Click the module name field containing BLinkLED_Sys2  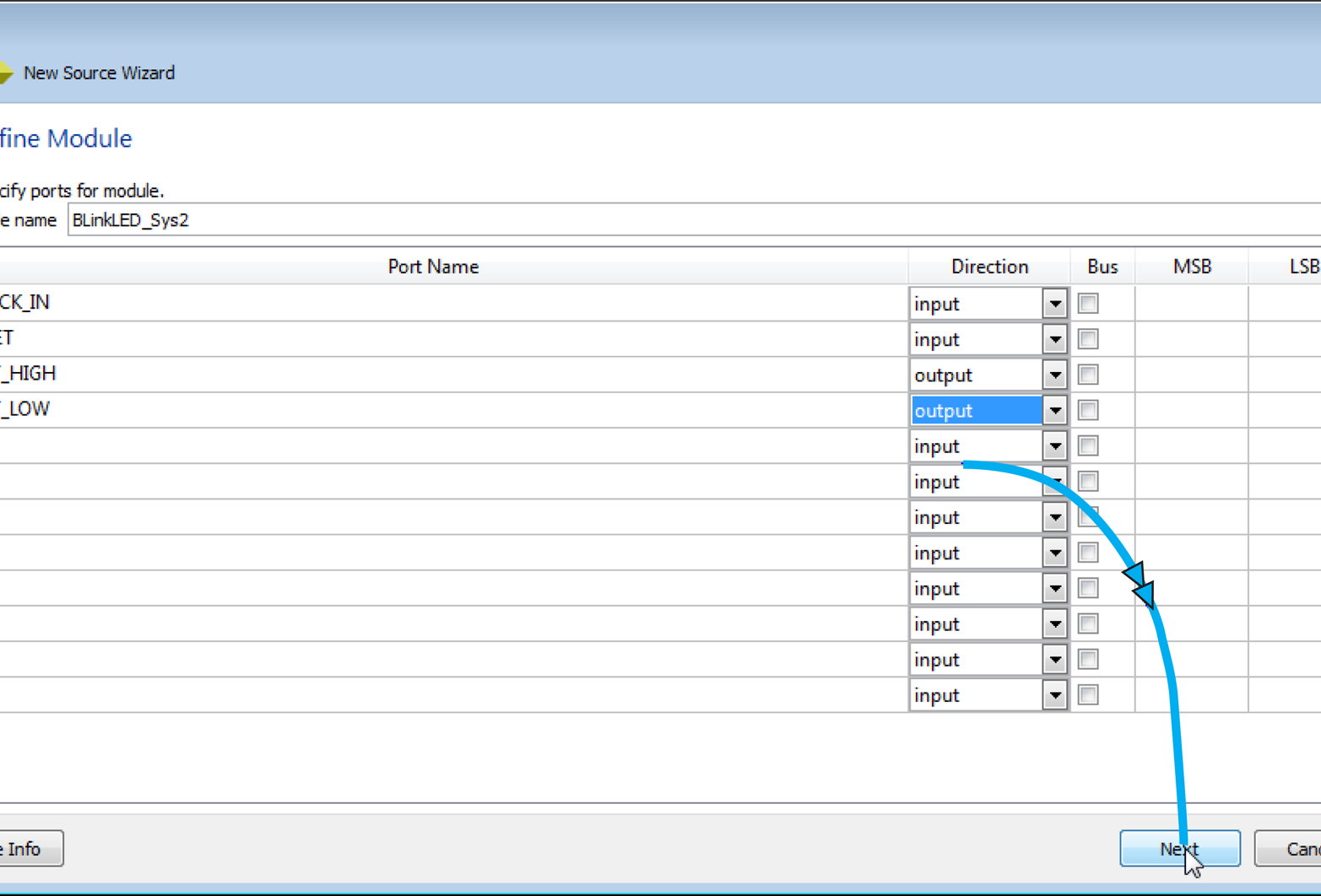point(694,219)
